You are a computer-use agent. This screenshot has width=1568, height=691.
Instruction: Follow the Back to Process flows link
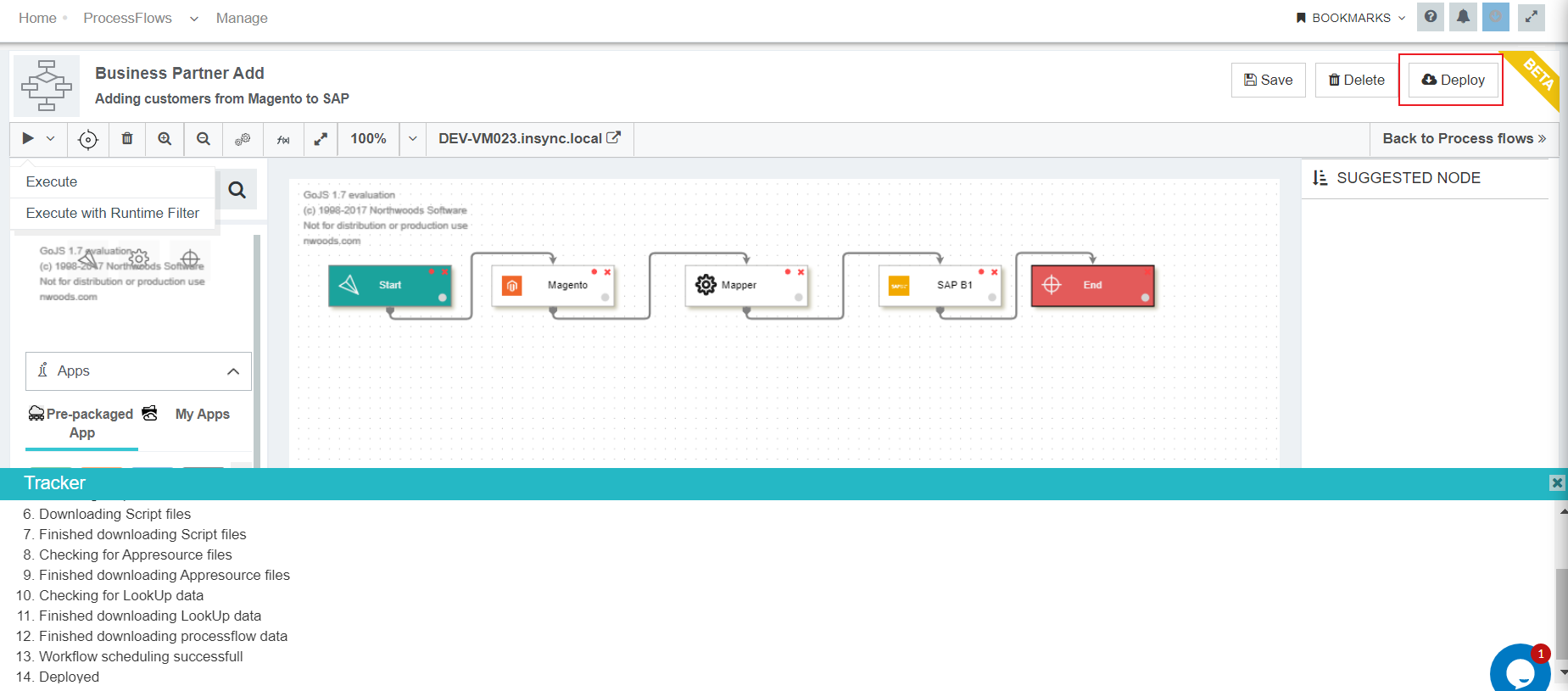[1464, 138]
